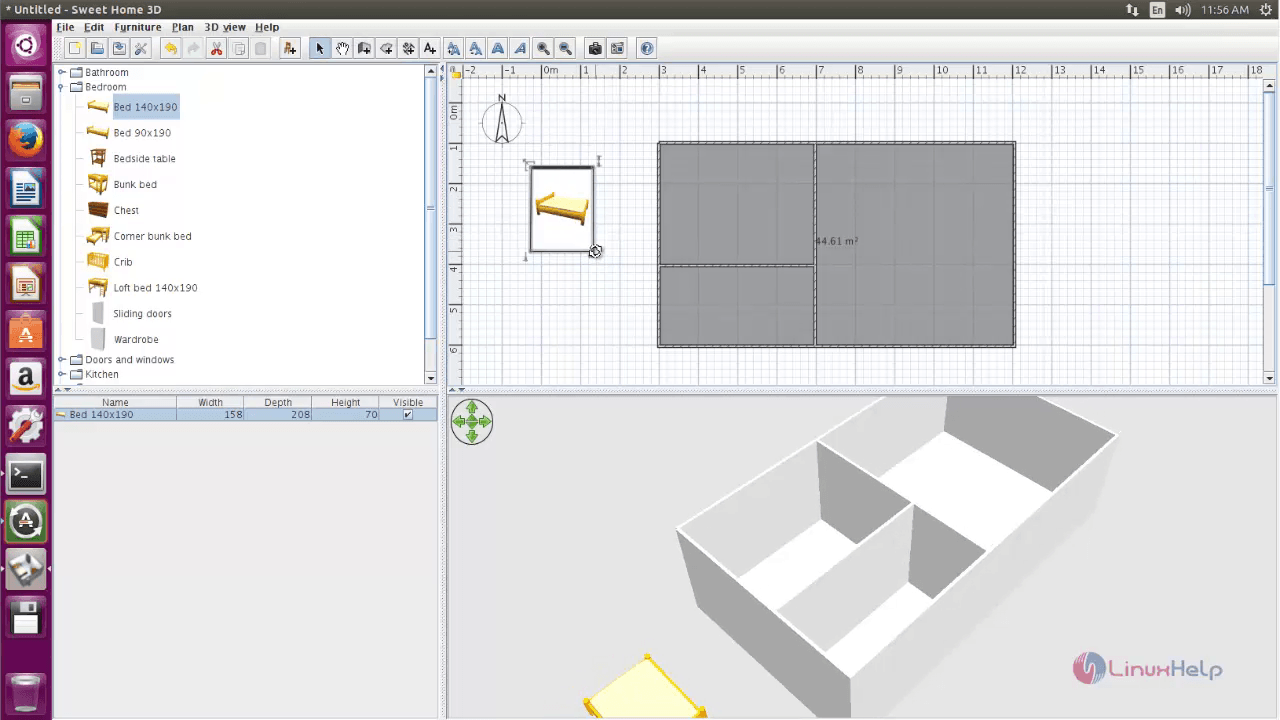
Task: Uncheck Visible for Bed 140x190
Action: pos(407,414)
